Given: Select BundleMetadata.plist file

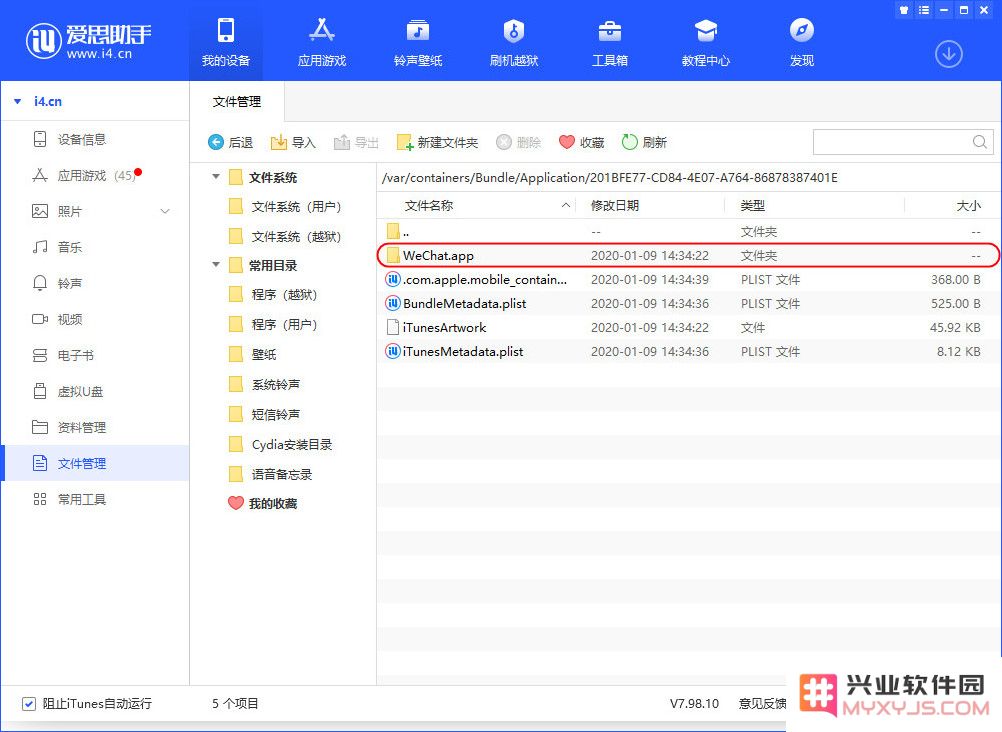Looking at the screenshot, I should pyautogui.click(x=689, y=304).
